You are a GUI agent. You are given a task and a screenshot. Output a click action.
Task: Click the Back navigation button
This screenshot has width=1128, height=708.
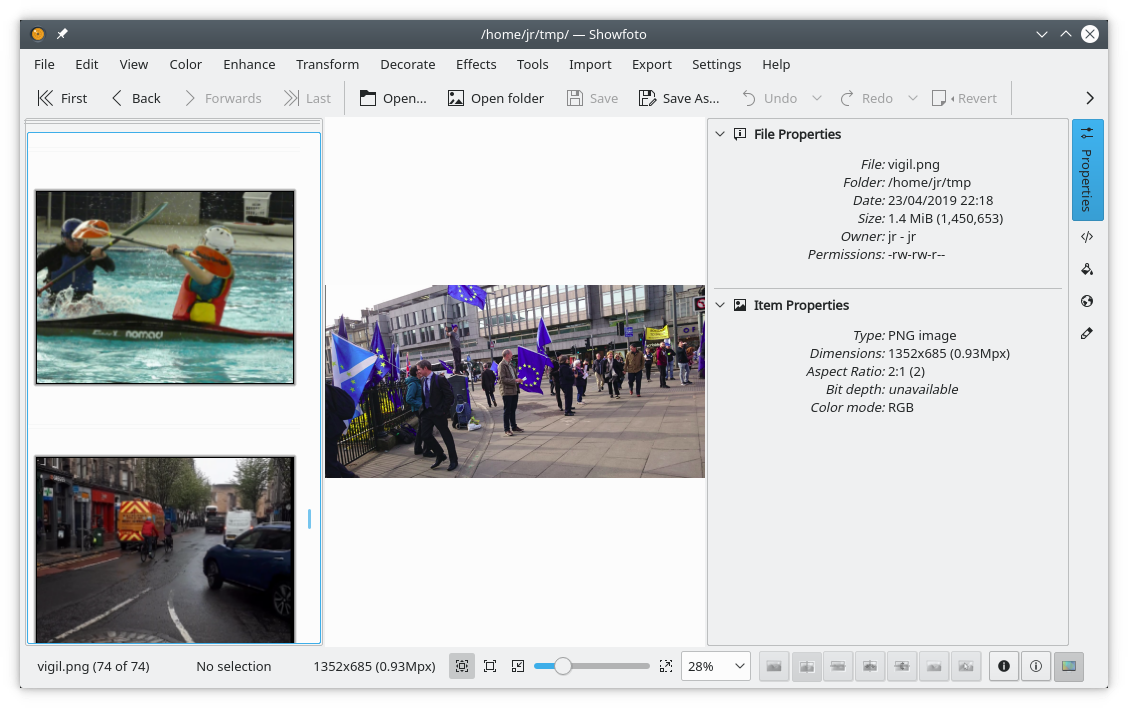(x=135, y=98)
